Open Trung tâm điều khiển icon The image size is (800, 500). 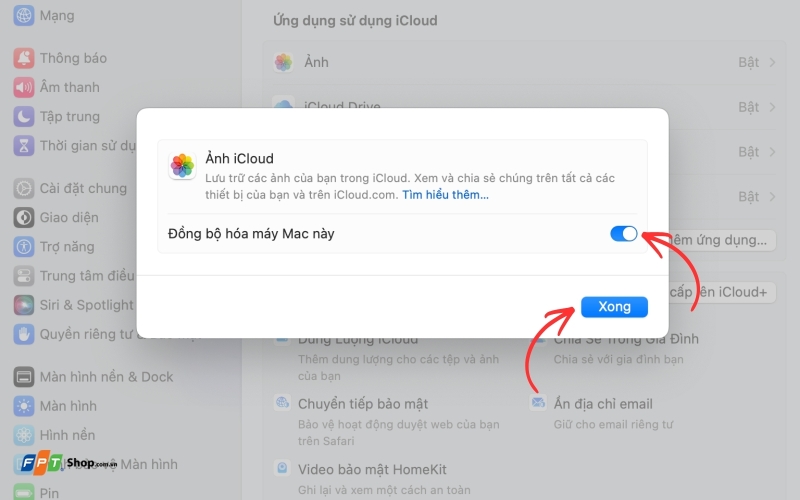[x=23, y=276]
